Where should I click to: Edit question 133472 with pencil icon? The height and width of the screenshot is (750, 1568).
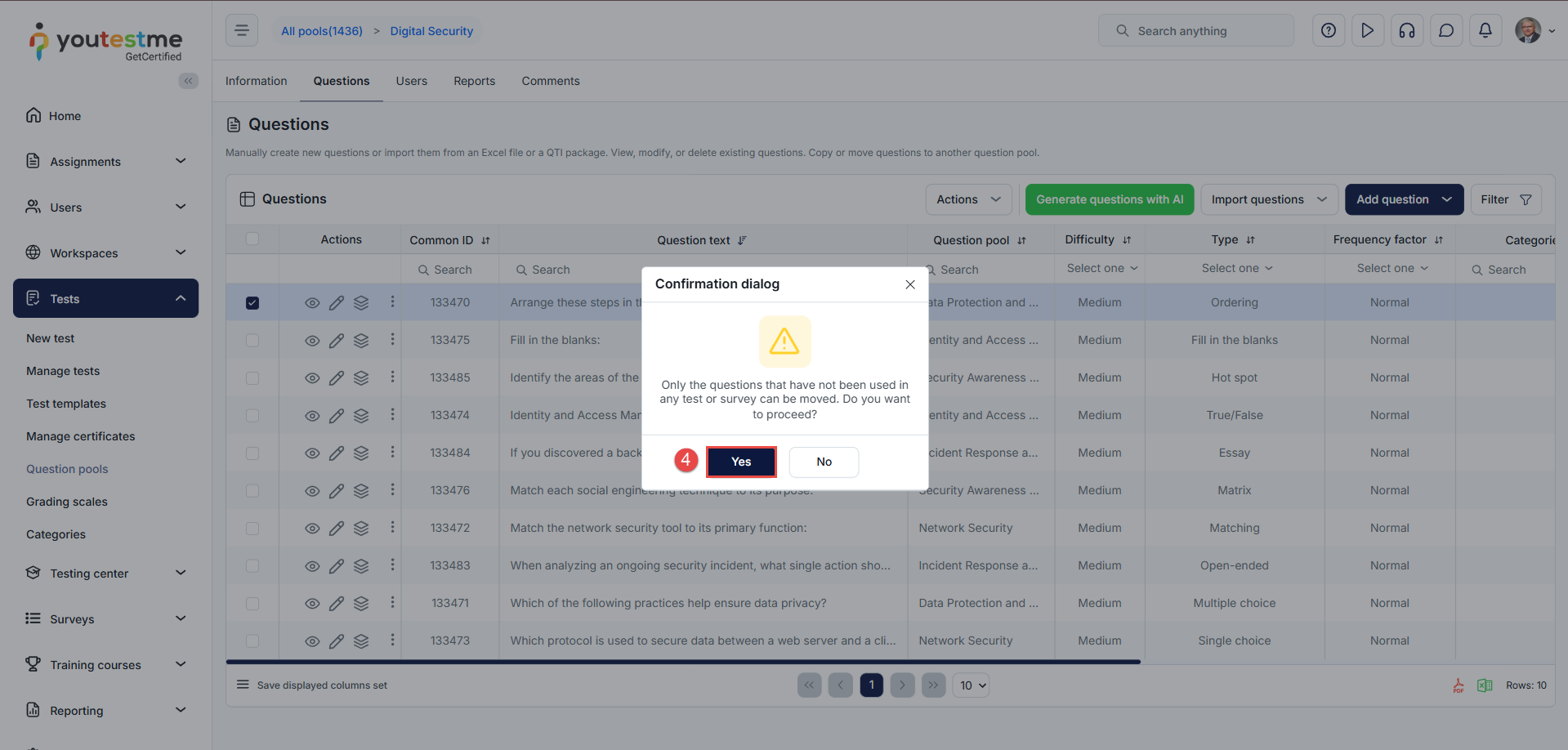click(337, 529)
